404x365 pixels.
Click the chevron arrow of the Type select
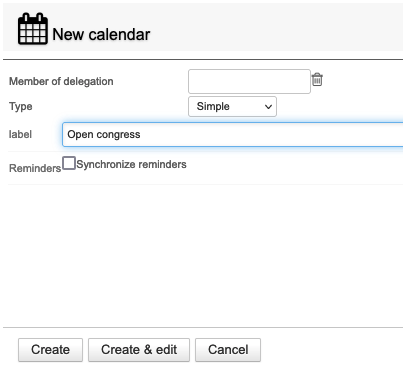tap(268, 107)
